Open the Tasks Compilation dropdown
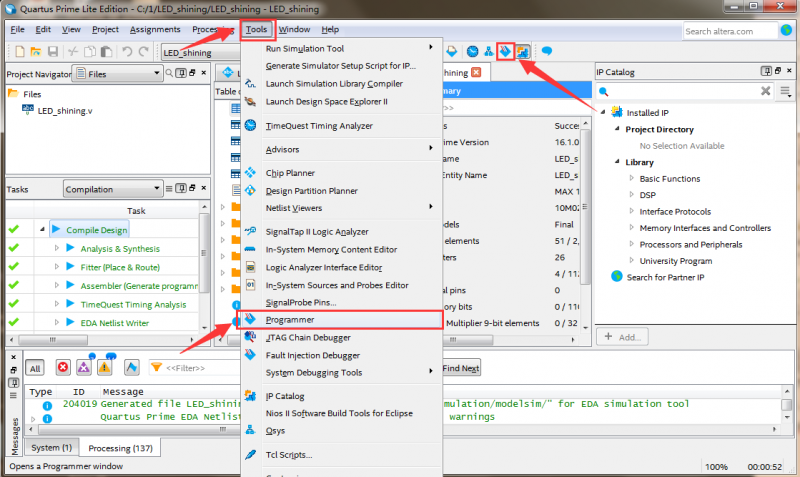800x477 pixels. [x=113, y=189]
